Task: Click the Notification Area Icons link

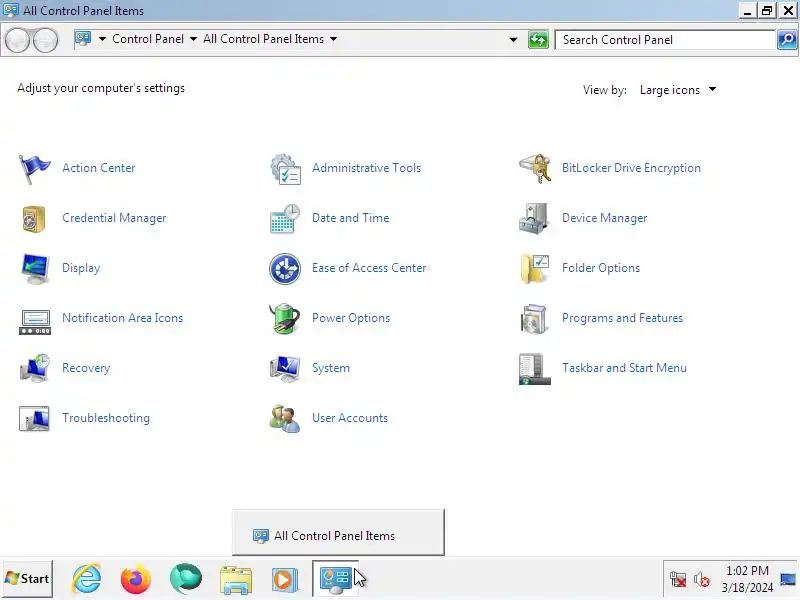Action: [x=122, y=318]
